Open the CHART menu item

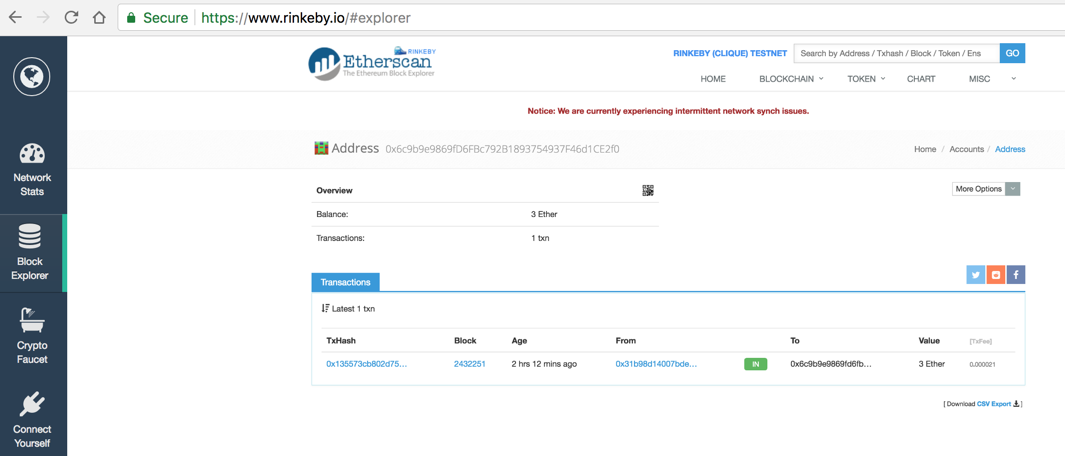point(921,79)
